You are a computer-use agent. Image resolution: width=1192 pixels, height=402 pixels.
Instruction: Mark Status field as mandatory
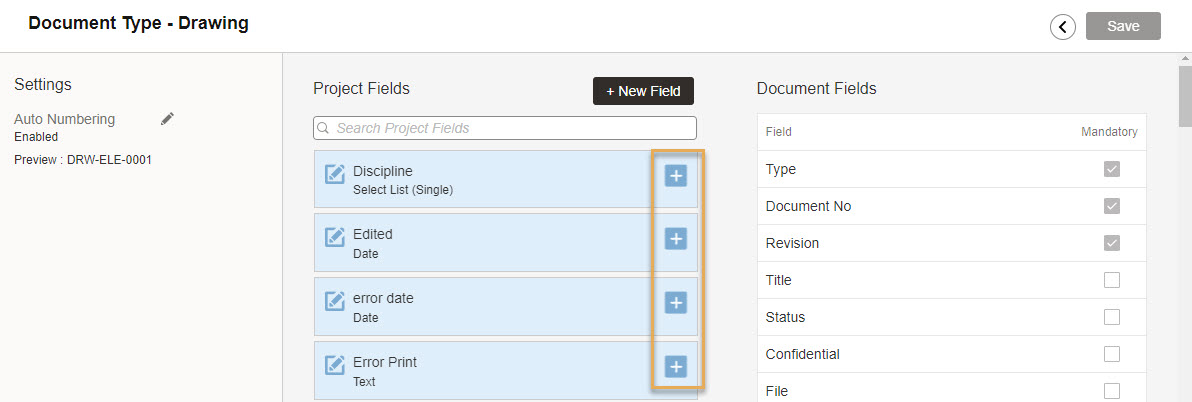coord(1111,317)
